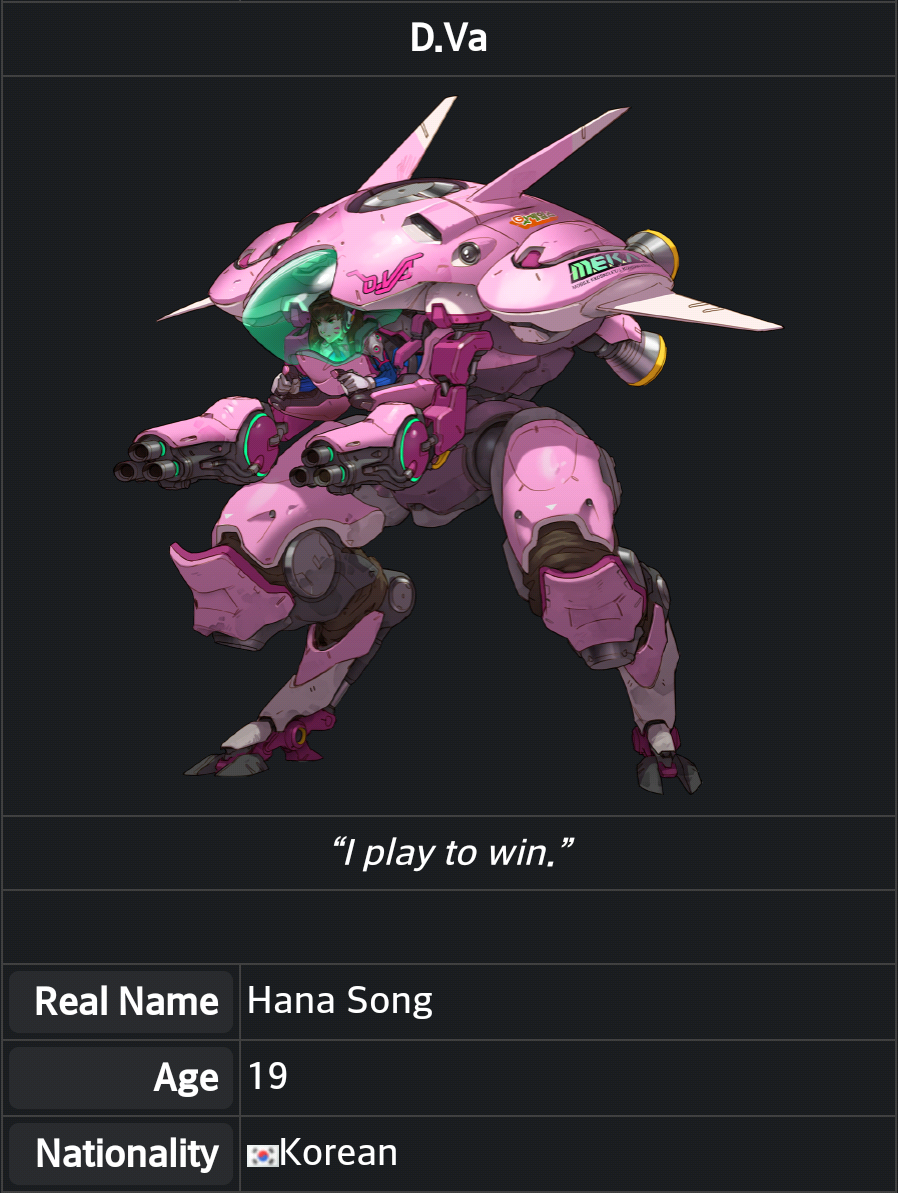Click the age value 19
898x1193 pixels.
(268, 1077)
